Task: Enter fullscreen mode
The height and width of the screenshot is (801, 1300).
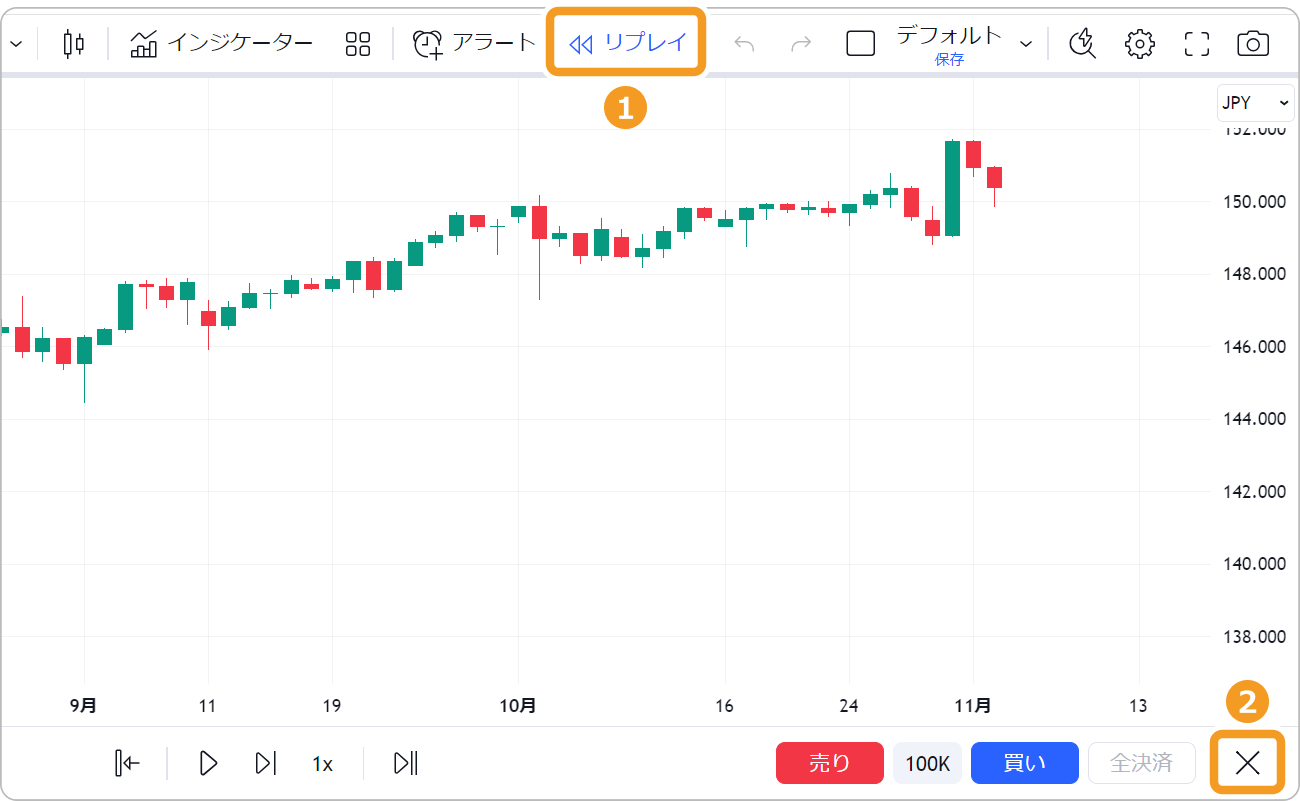Action: coord(1196,43)
